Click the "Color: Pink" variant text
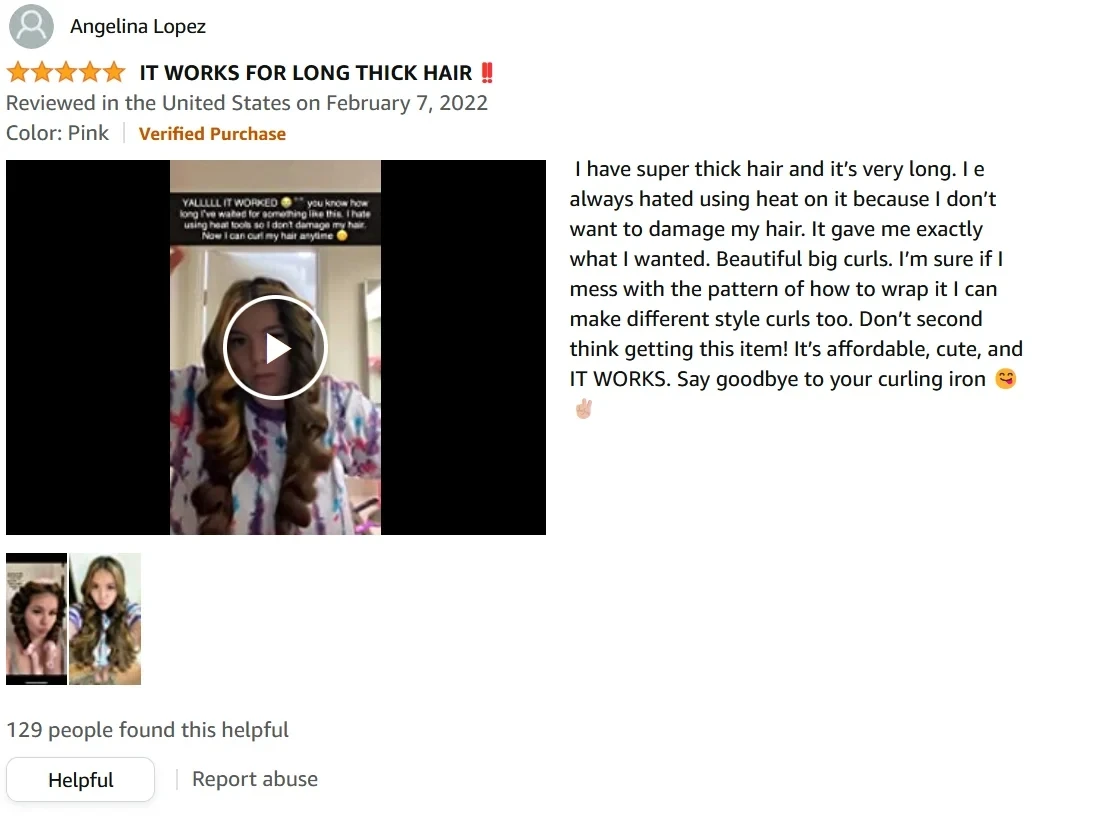 tap(57, 133)
